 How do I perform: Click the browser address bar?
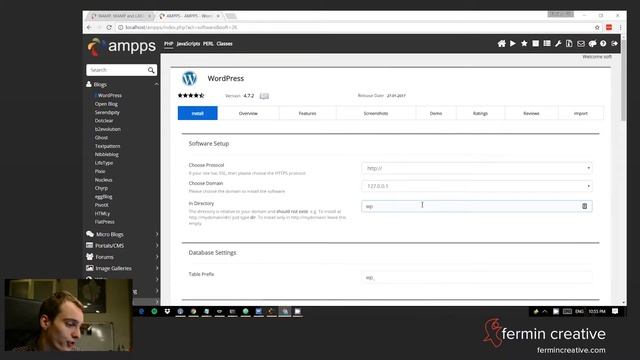pos(353,27)
